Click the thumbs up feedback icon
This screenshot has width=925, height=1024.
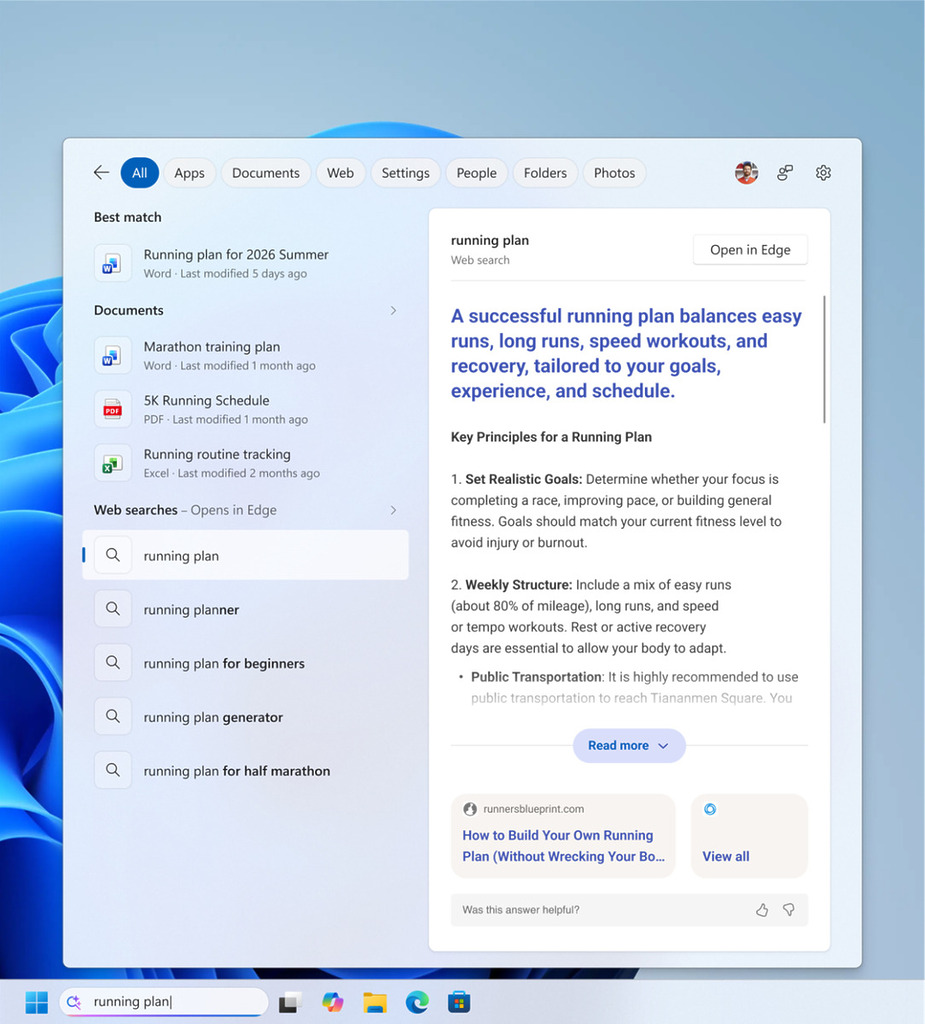[762, 910]
